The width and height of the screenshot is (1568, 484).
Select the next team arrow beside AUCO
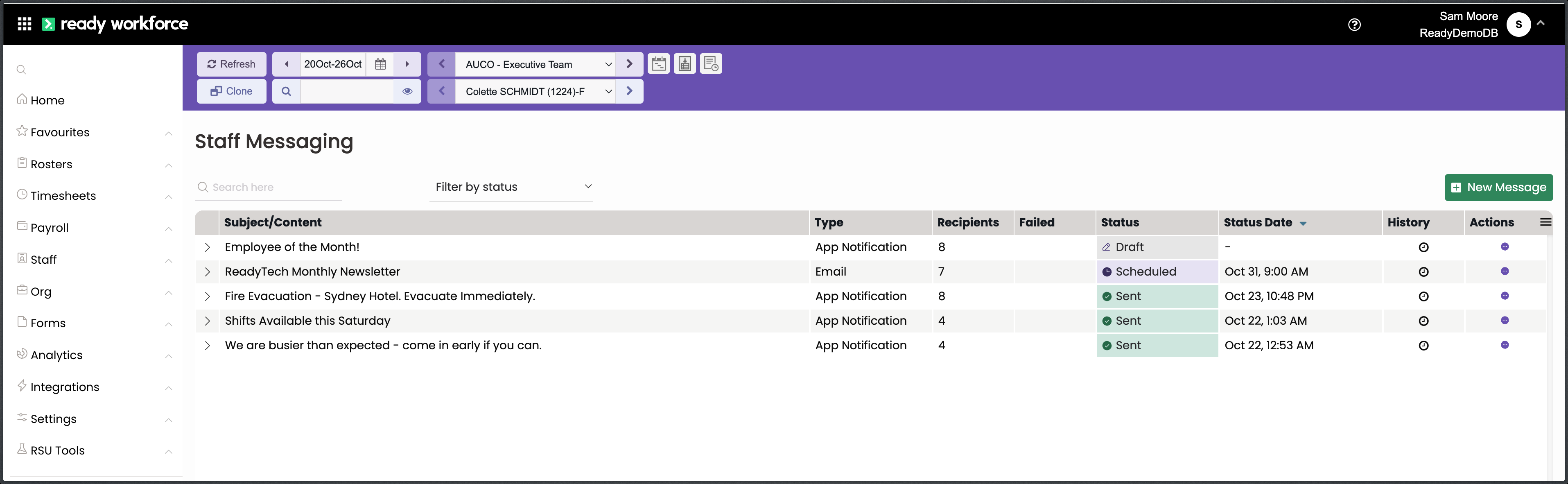629,64
